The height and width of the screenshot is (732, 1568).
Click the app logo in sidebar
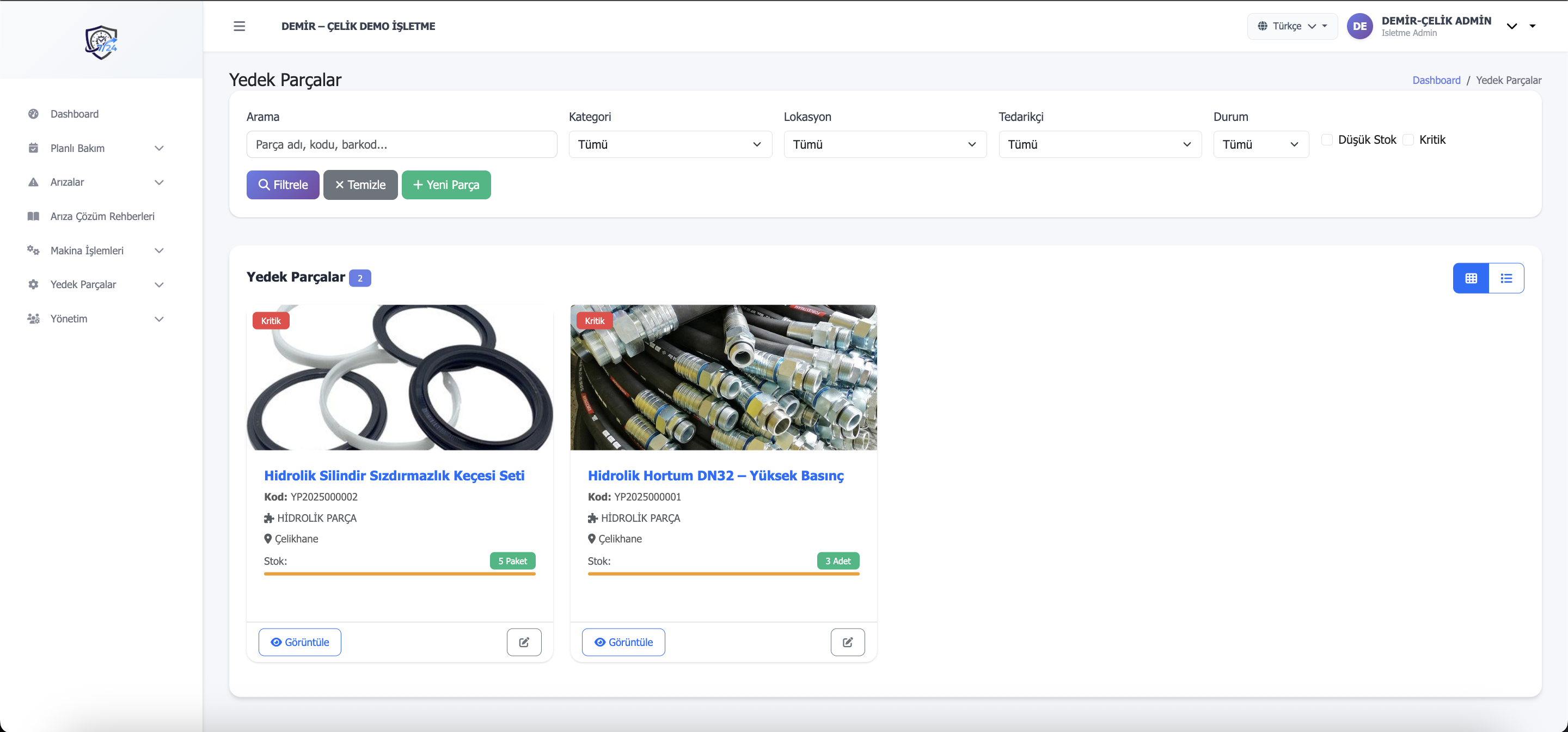(101, 42)
